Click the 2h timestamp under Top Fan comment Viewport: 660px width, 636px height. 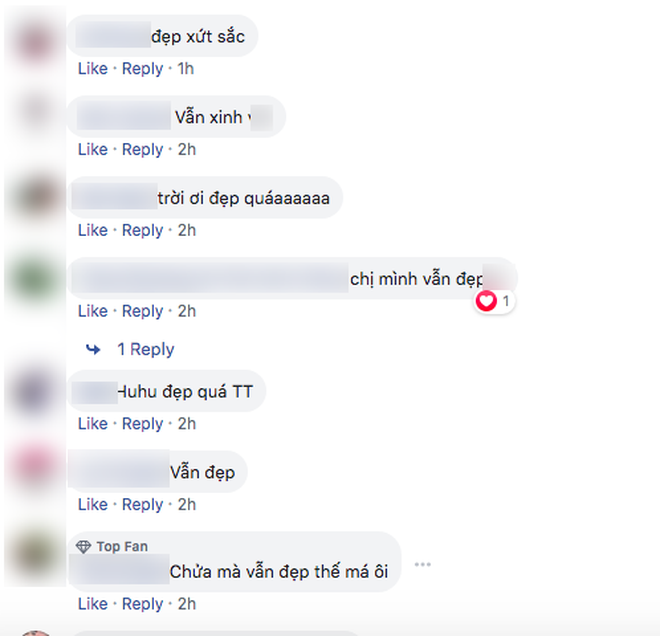(187, 604)
